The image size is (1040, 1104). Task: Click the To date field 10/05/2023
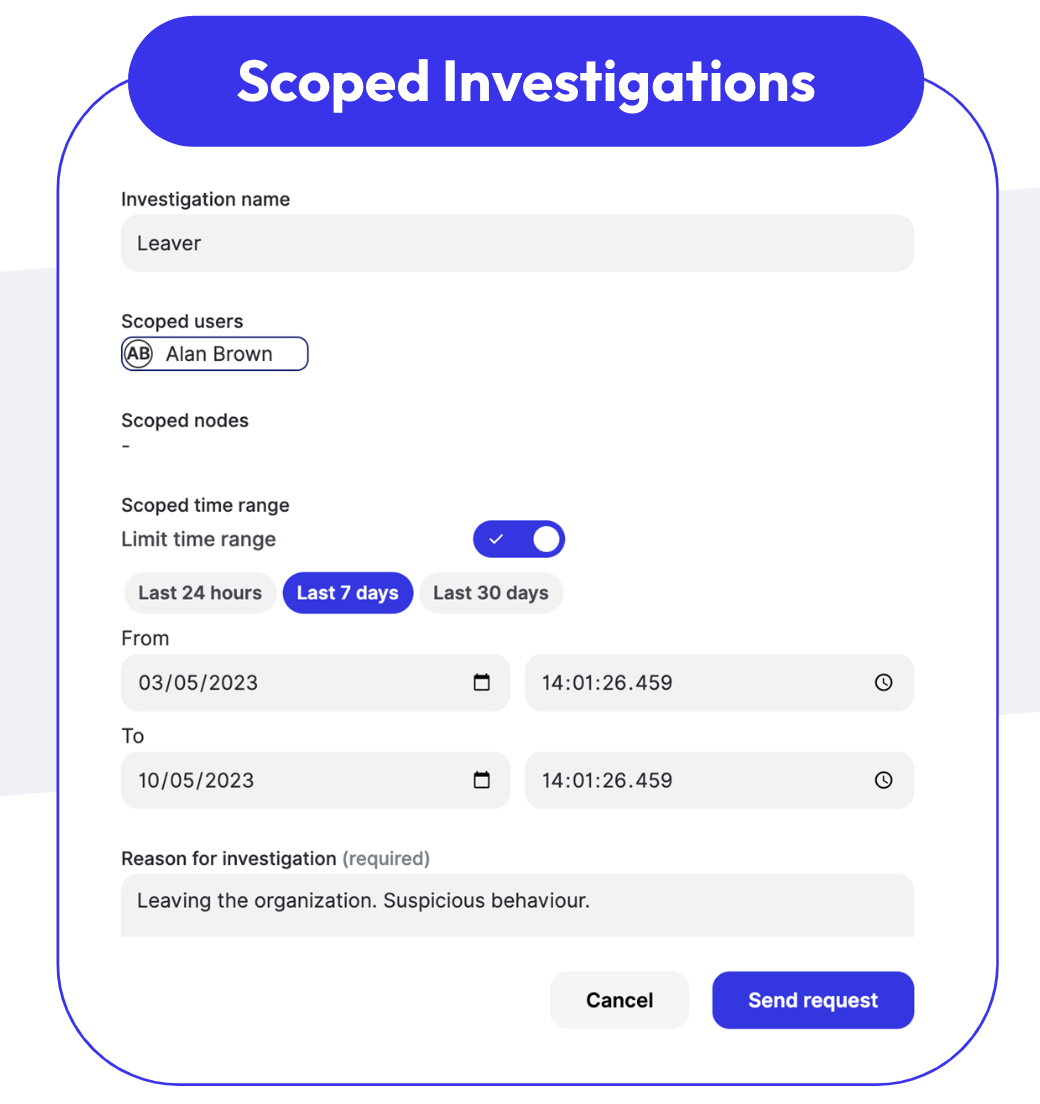196,781
